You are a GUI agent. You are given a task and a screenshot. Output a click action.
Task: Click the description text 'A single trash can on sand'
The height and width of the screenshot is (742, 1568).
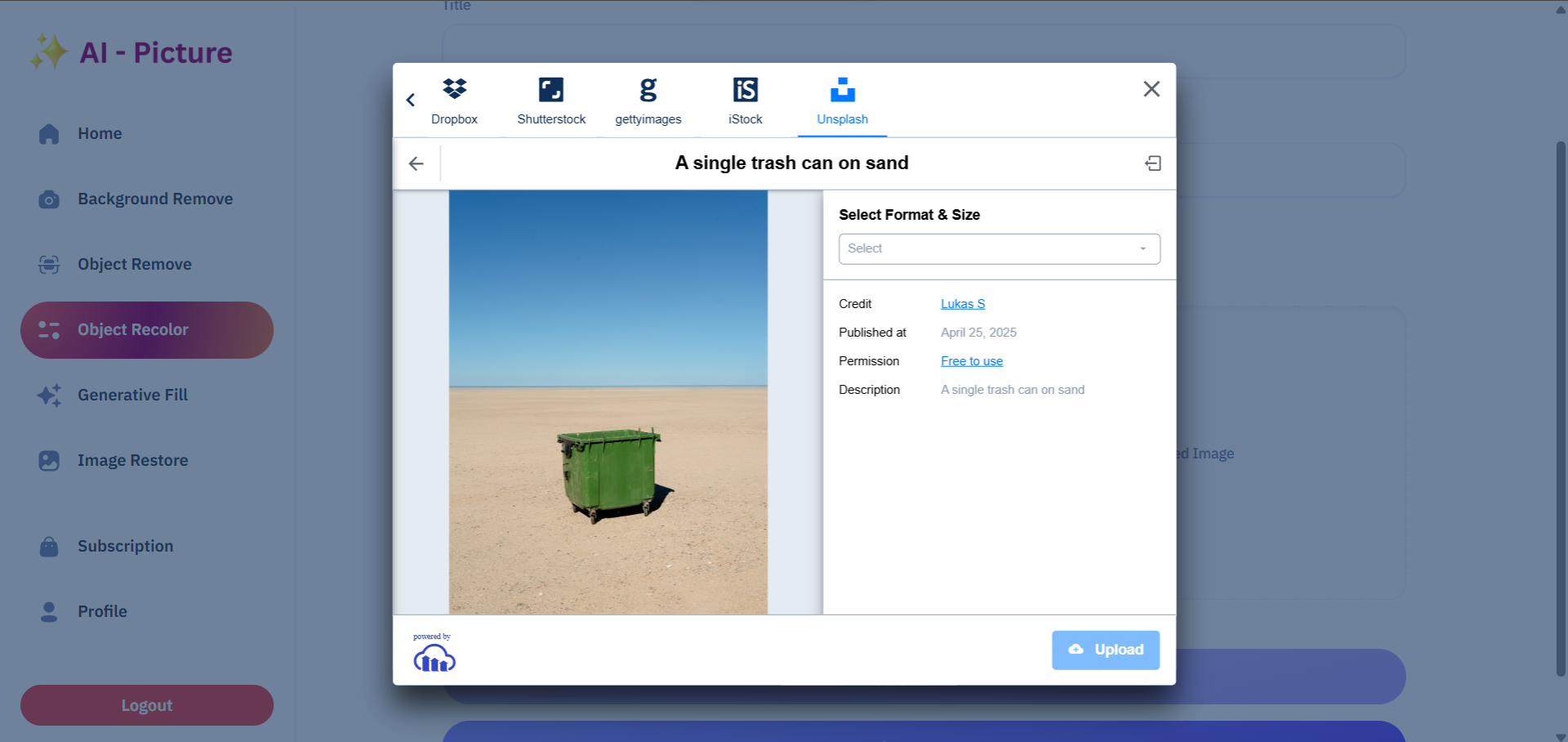click(x=1013, y=390)
